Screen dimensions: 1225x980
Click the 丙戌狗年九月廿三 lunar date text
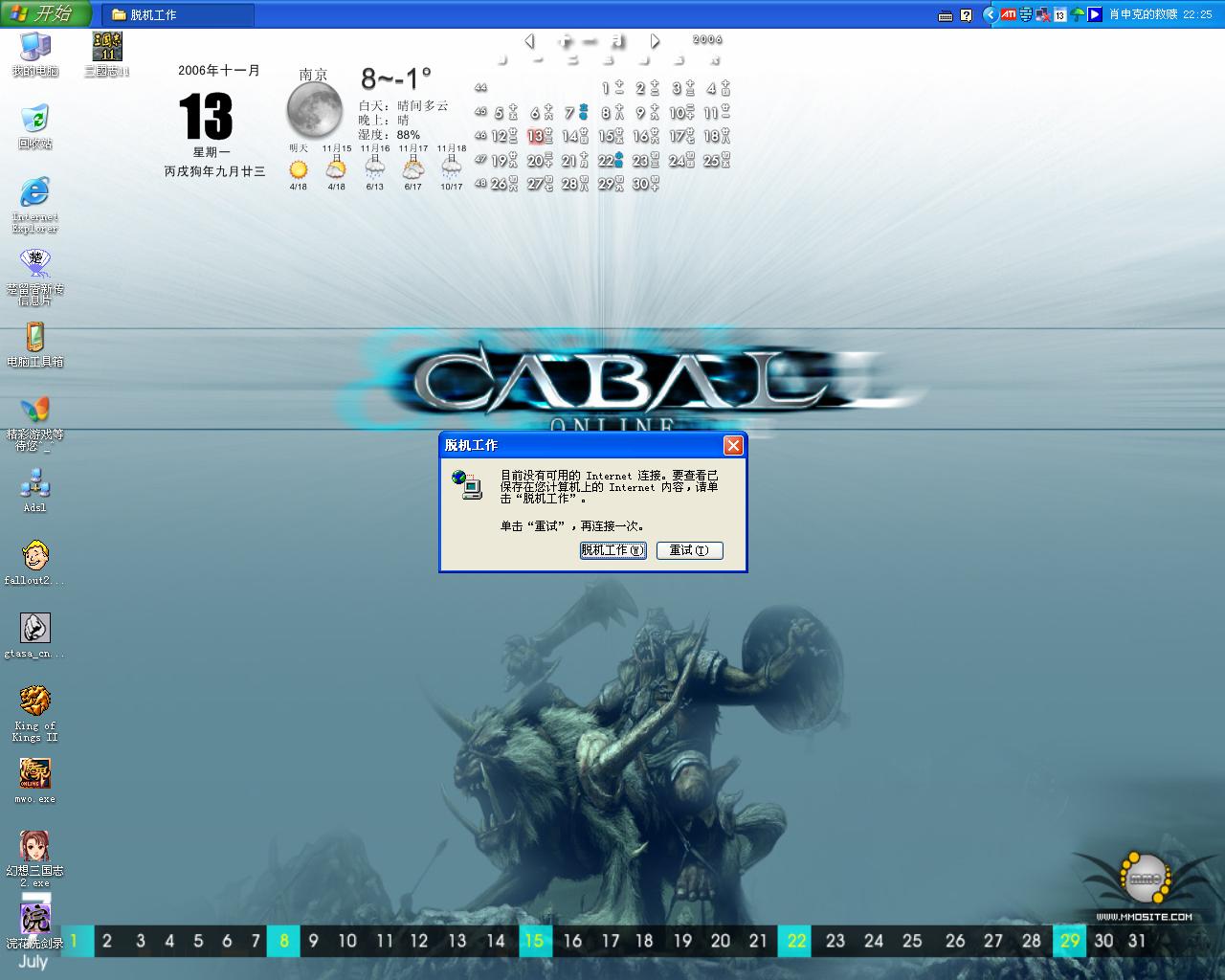pyautogui.click(x=214, y=171)
